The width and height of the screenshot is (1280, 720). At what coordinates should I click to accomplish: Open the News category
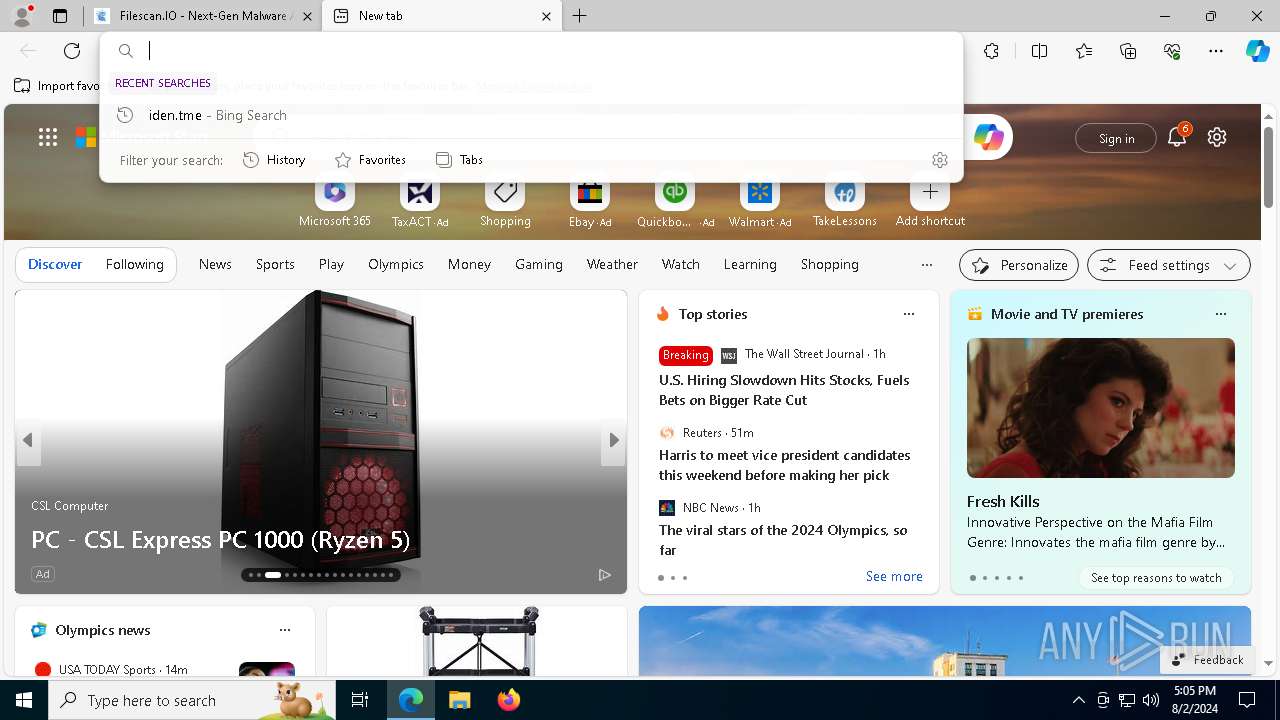(215, 264)
